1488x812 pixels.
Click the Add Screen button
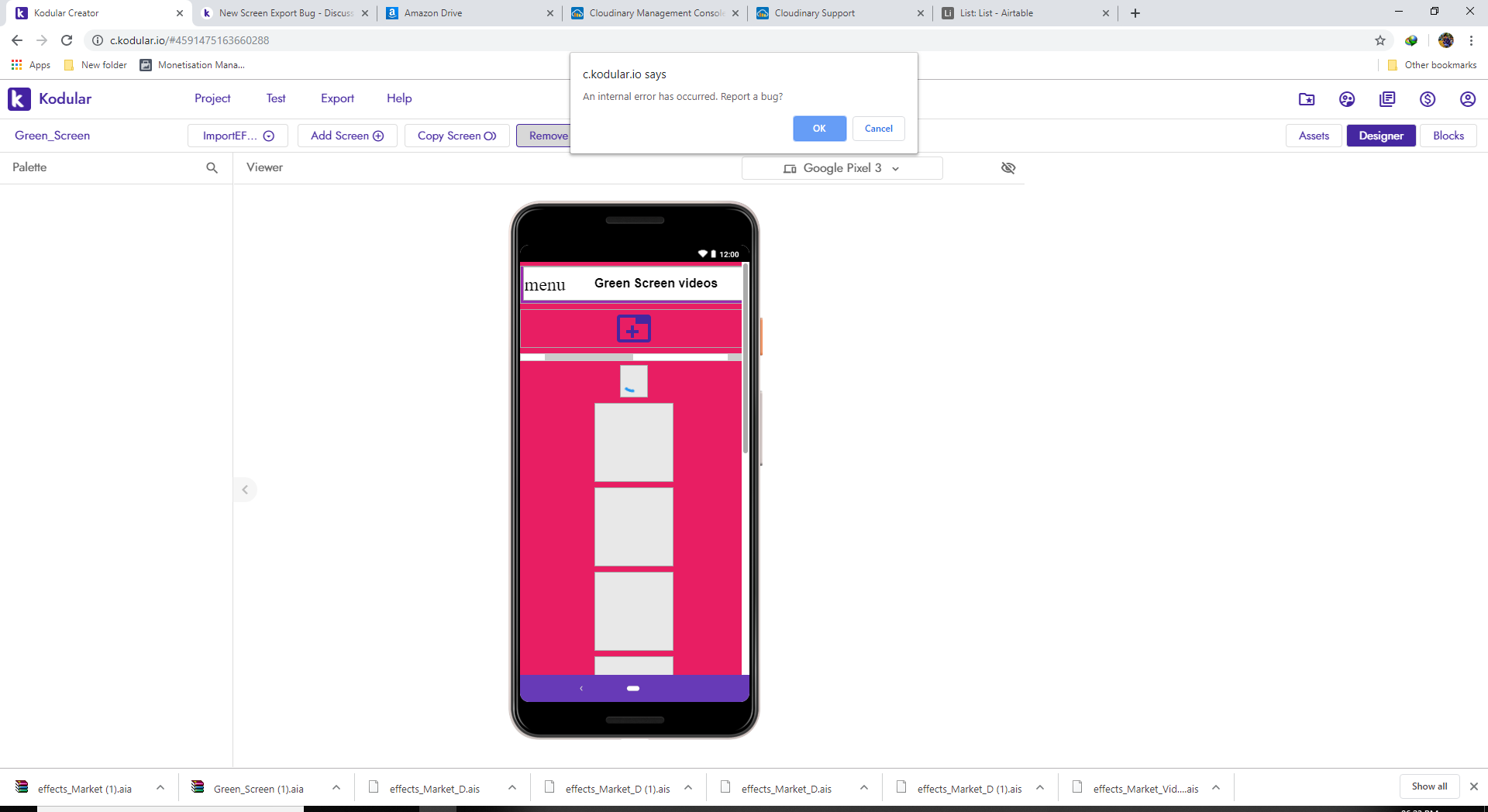point(347,136)
